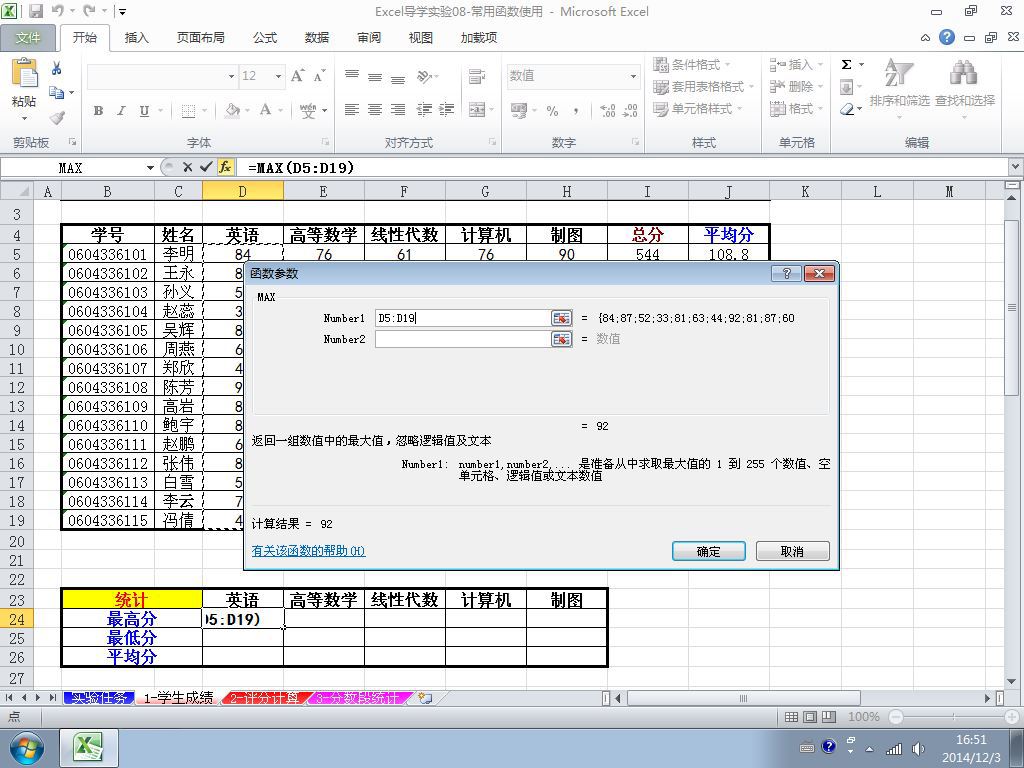The height and width of the screenshot is (768, 1024).
Task: Click the Decrease Indent icon
Action: coord(424,110)
